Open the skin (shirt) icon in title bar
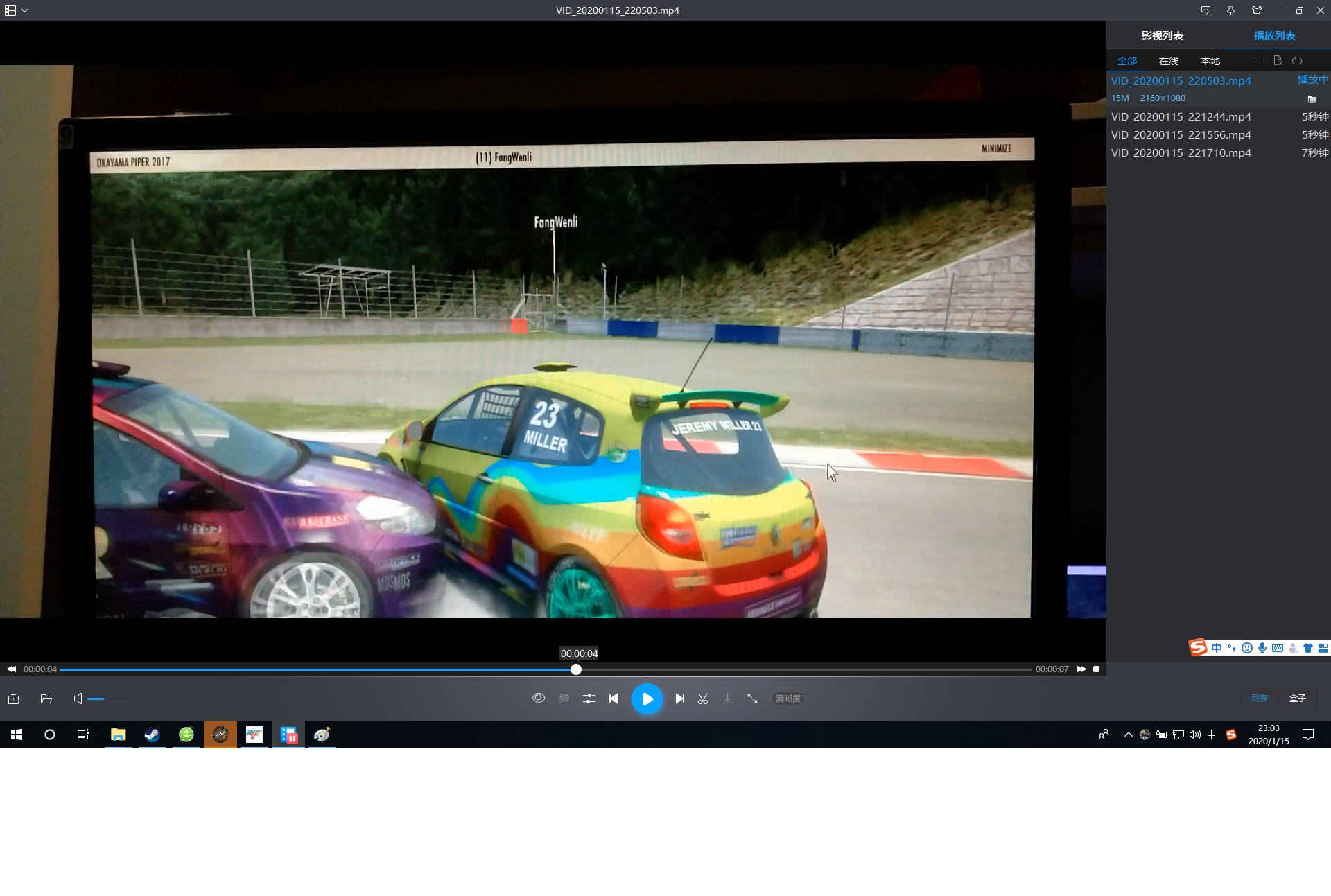1331x896 pixels. [1257, 10]
